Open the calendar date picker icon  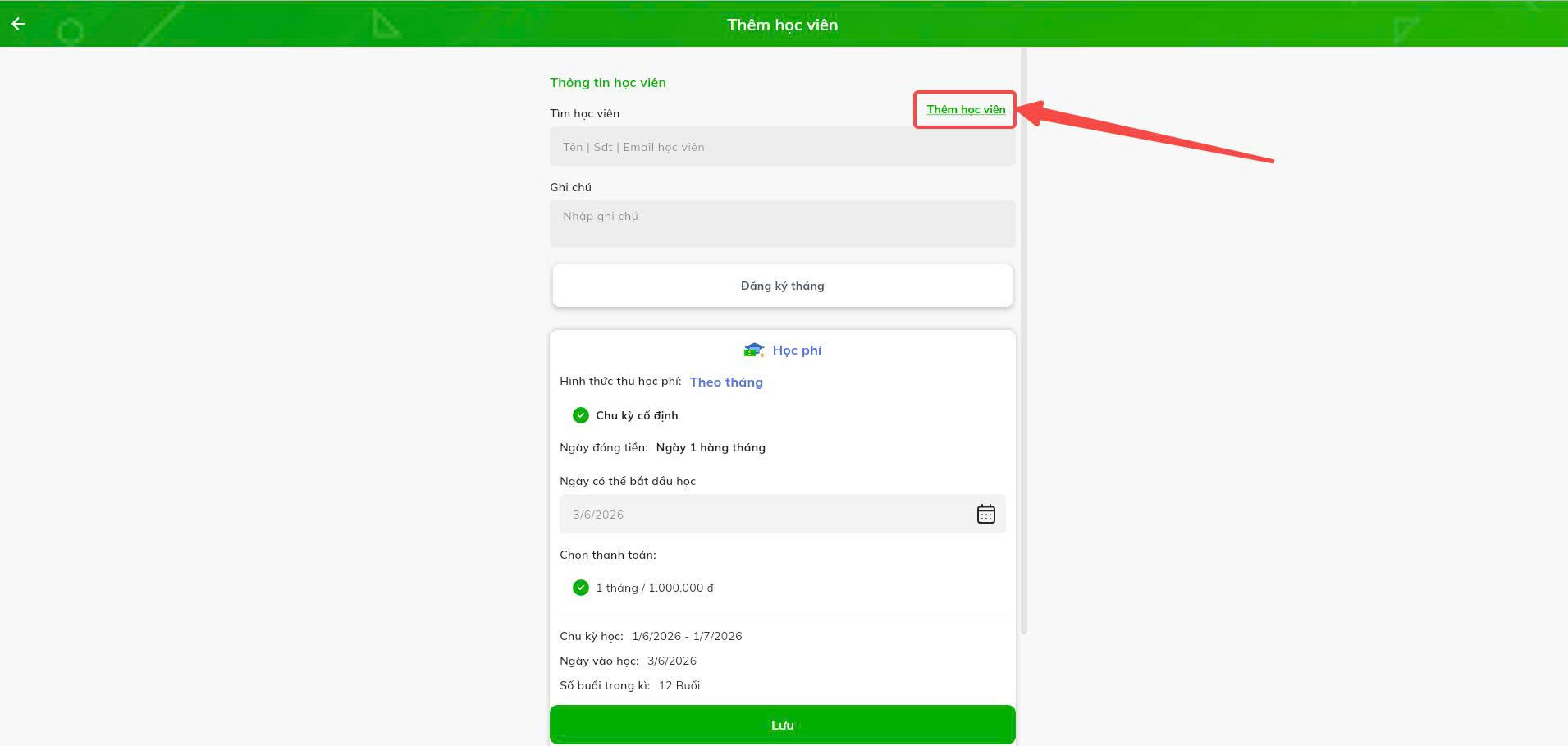pos(985,514)
